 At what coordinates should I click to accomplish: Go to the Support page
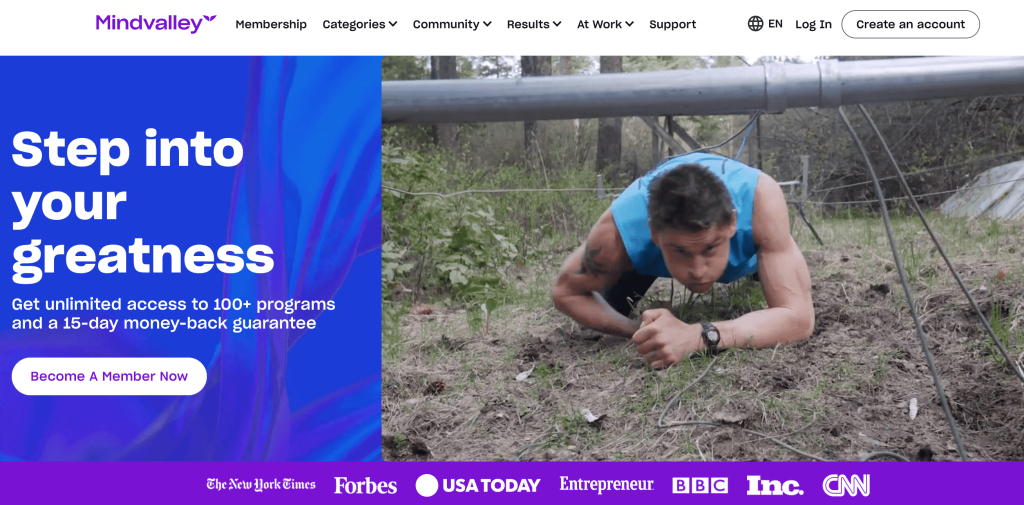pos(673,24)
